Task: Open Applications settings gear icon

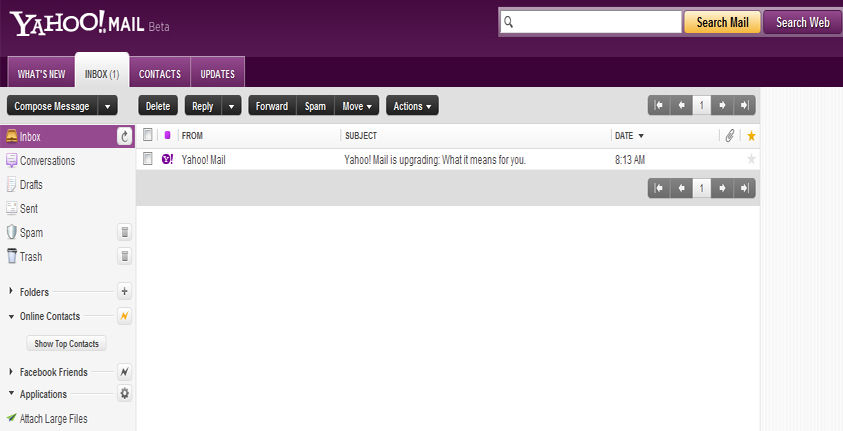Action: pos(125,394)
